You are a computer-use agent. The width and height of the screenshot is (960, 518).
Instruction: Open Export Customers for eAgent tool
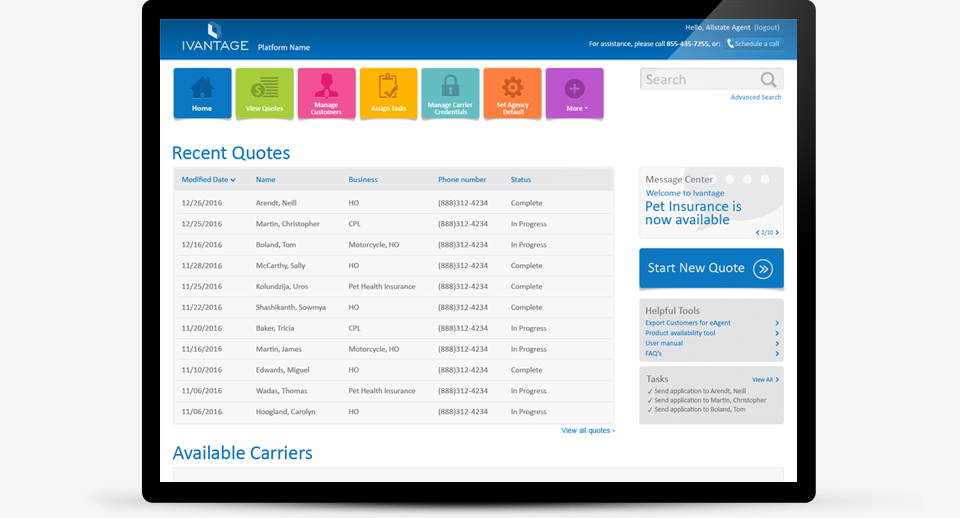(688, 323)
